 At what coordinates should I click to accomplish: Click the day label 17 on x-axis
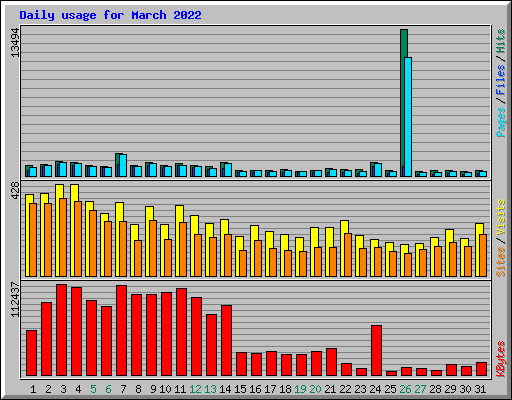point(270,389)
